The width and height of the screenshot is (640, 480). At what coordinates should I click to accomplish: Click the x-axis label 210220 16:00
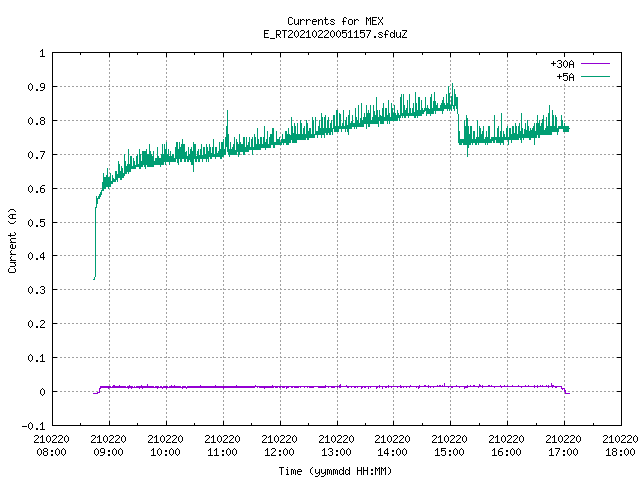click(x=506, y=446)
